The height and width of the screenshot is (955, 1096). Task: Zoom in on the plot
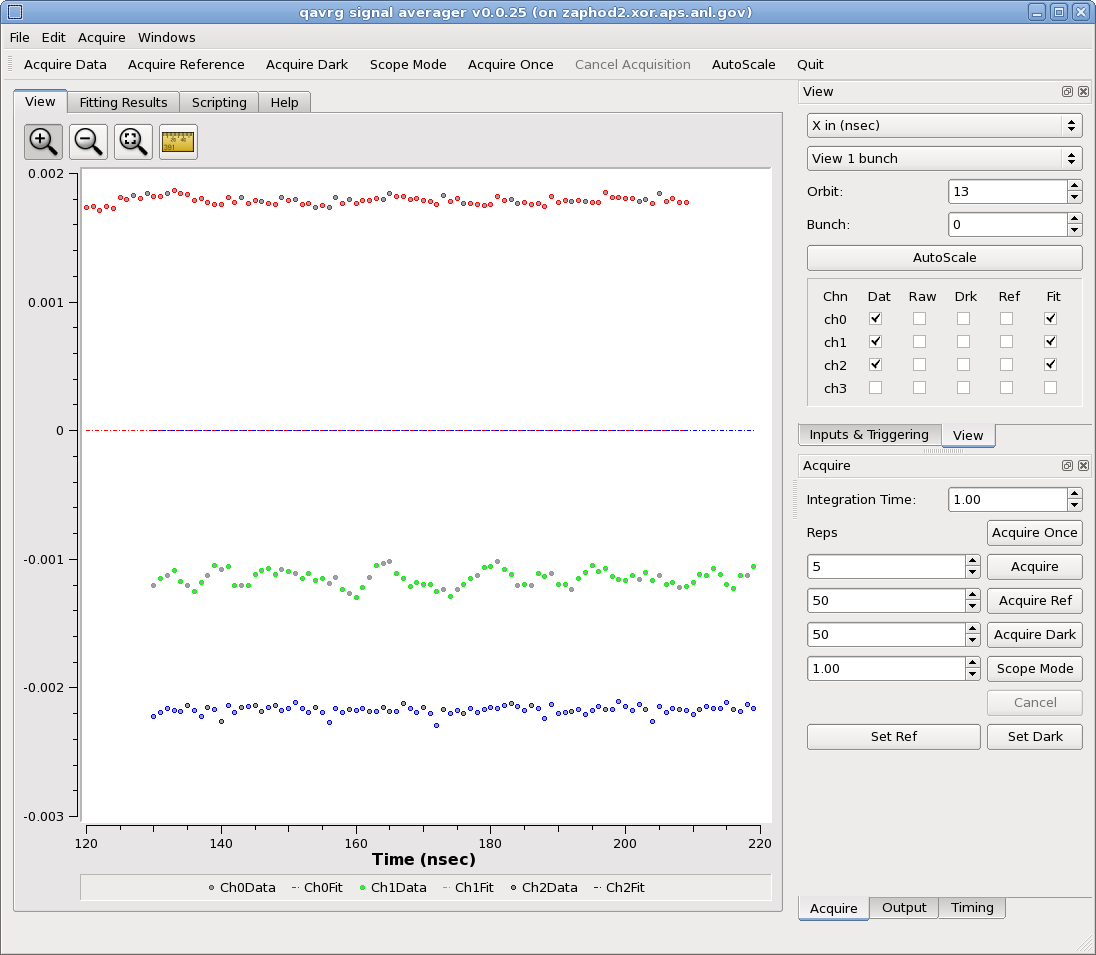[x=42, y=141]
